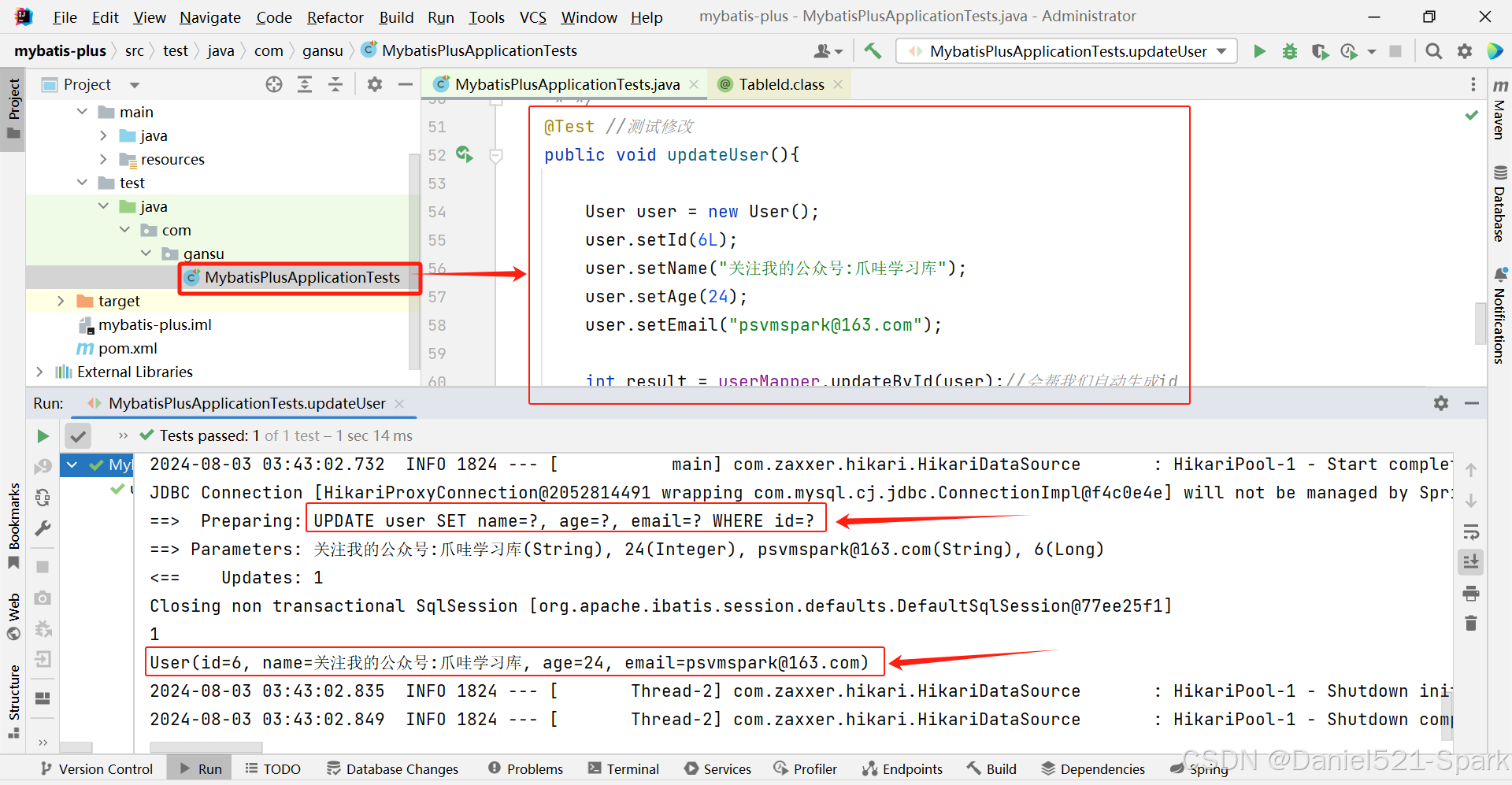Open Run panel settings gear
This screenshot has width=1512, height=785.
click(x=1441, y=403)
